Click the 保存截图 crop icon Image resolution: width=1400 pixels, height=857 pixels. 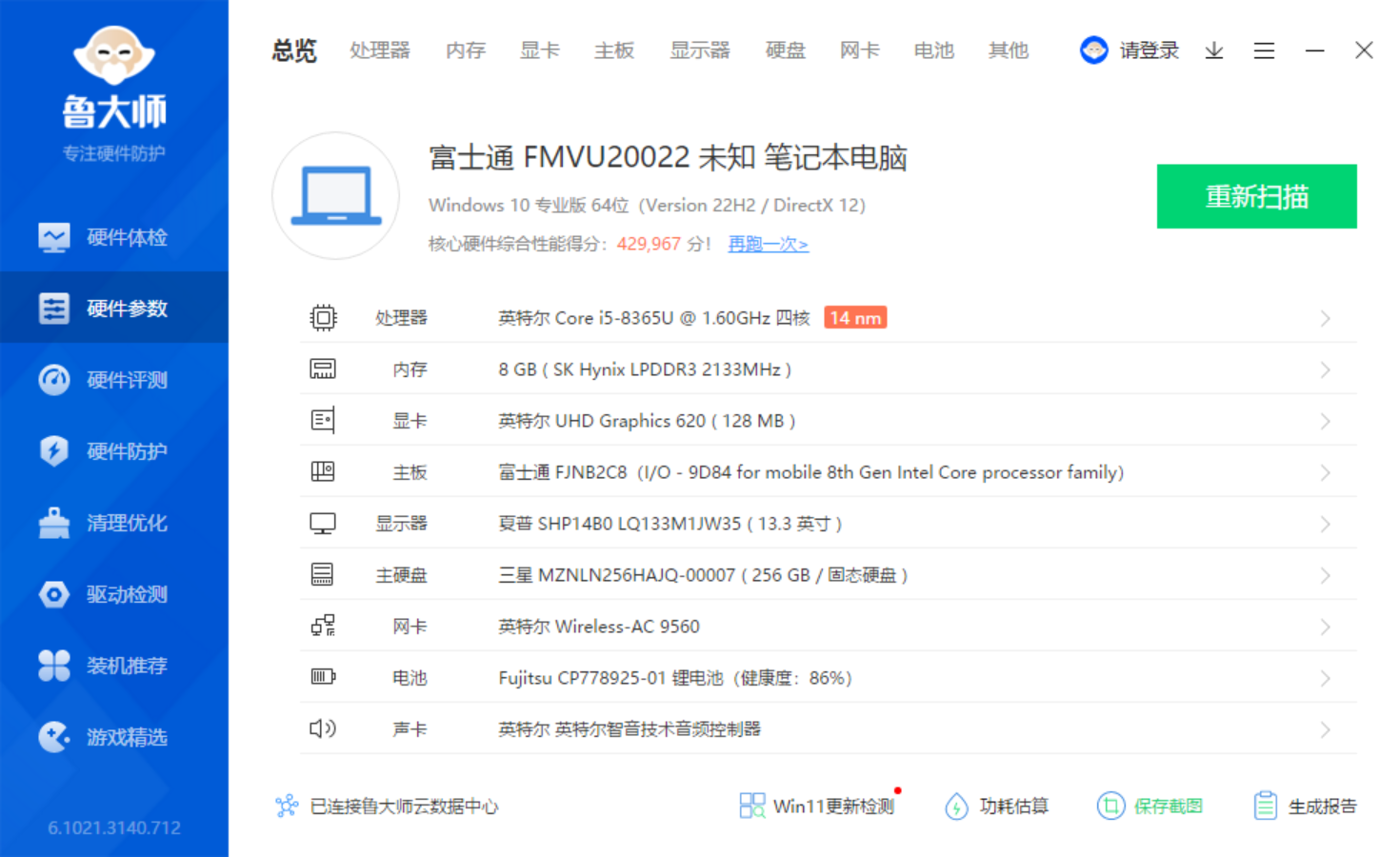coord(1110,807)
